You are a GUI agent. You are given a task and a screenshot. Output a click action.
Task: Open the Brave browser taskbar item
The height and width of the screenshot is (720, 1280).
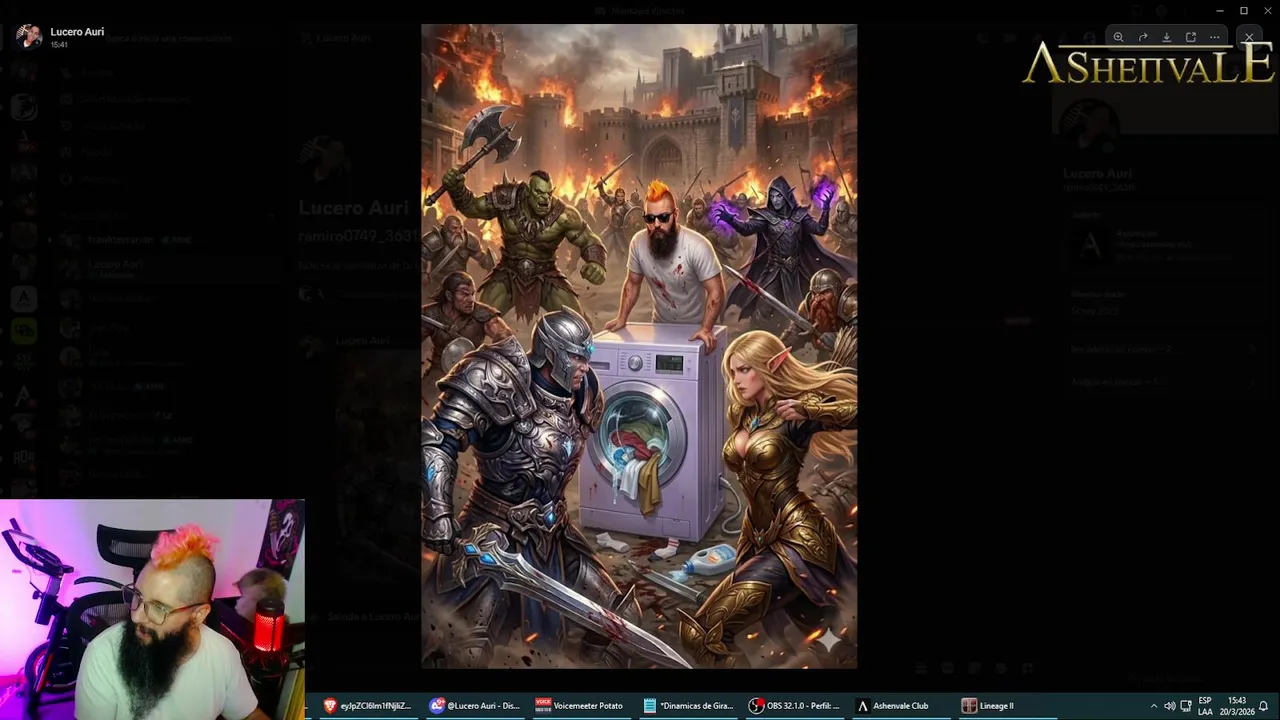point(368,705)
